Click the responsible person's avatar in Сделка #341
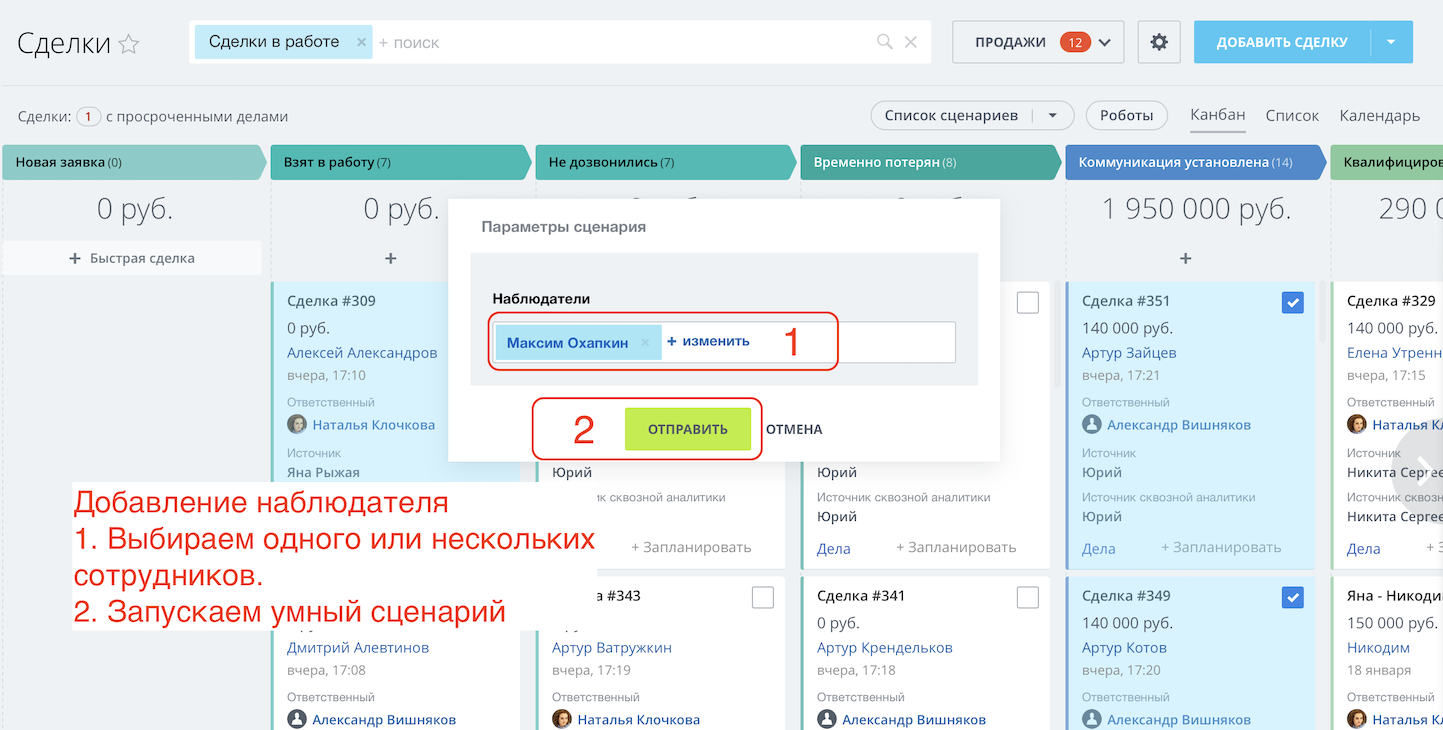The image size is (1443, 730). coord(827,719)
